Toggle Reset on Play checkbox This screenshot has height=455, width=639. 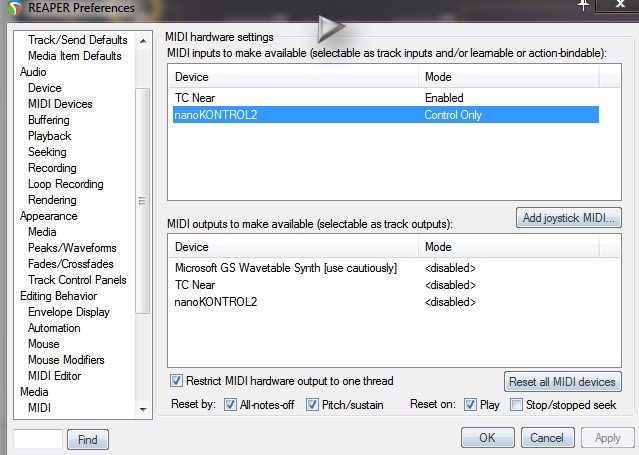pyautogui.click(x=470, y=404)
